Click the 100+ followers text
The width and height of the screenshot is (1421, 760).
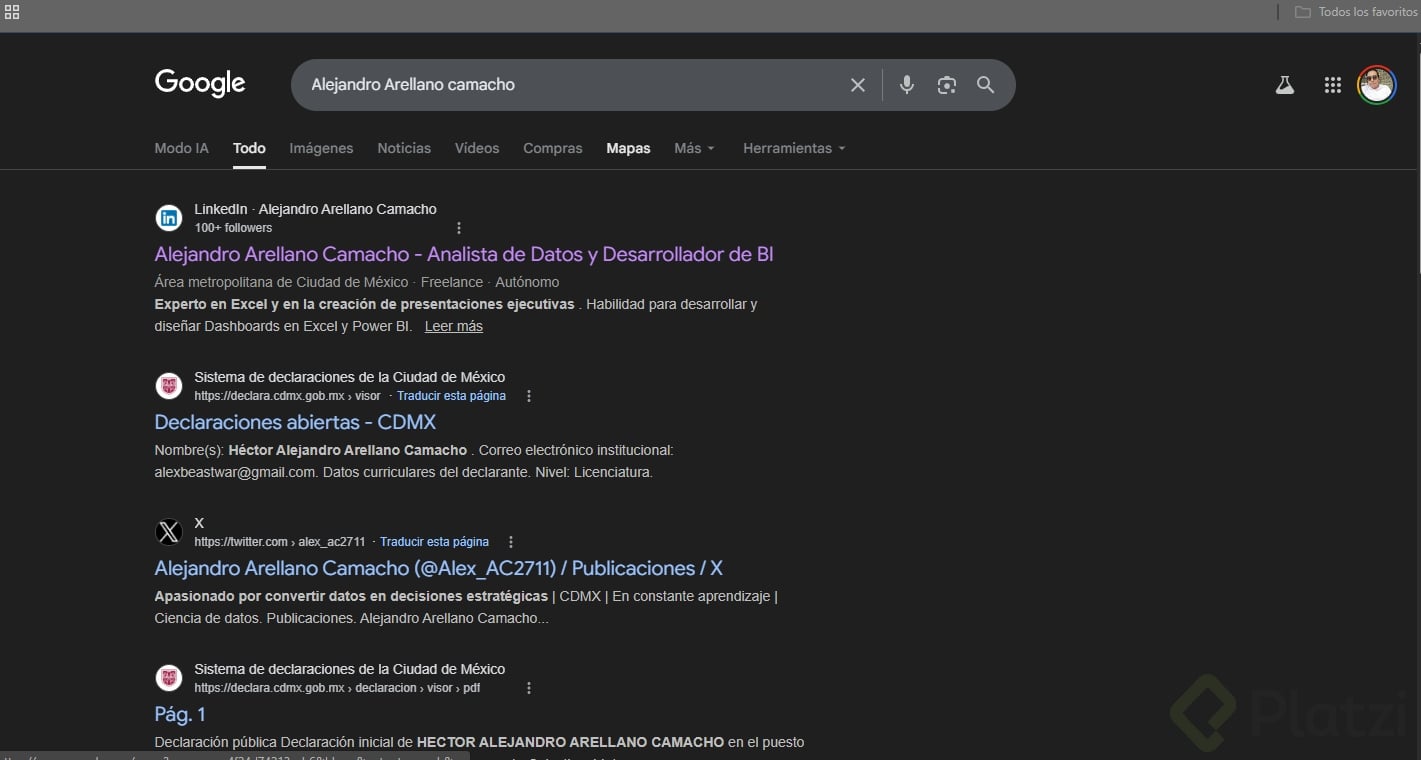(233, 228)
